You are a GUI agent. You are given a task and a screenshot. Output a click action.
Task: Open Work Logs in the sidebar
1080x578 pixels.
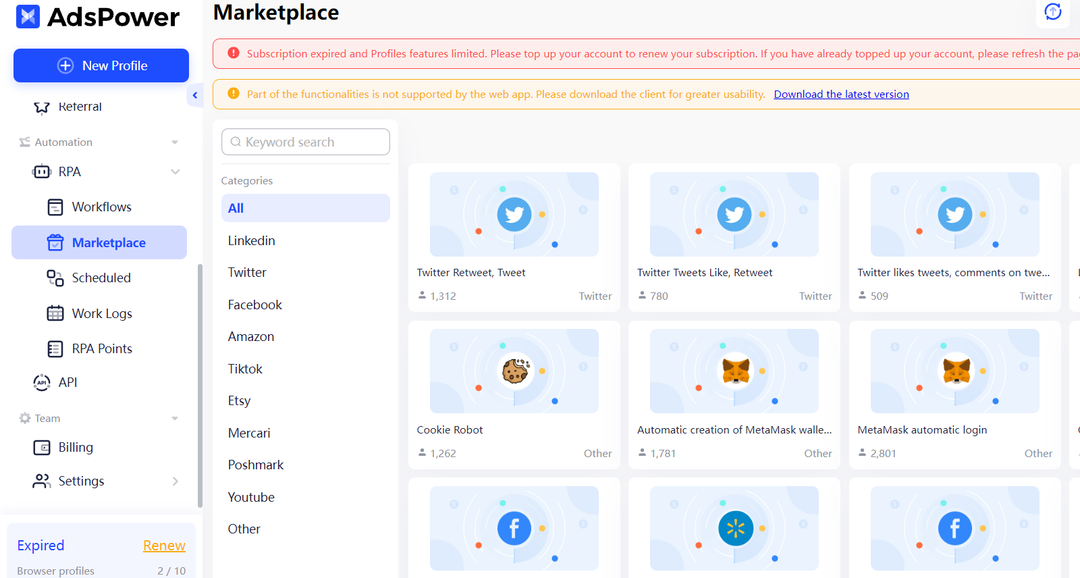pos(99,313)
